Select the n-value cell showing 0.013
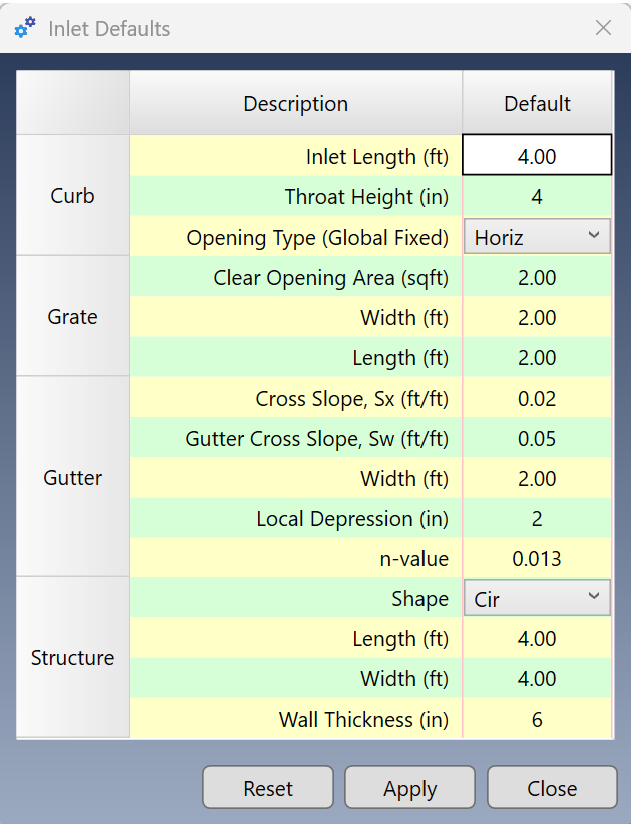This screenshot has height=824, width=631. pyautogui.click(x=537, y=558)
